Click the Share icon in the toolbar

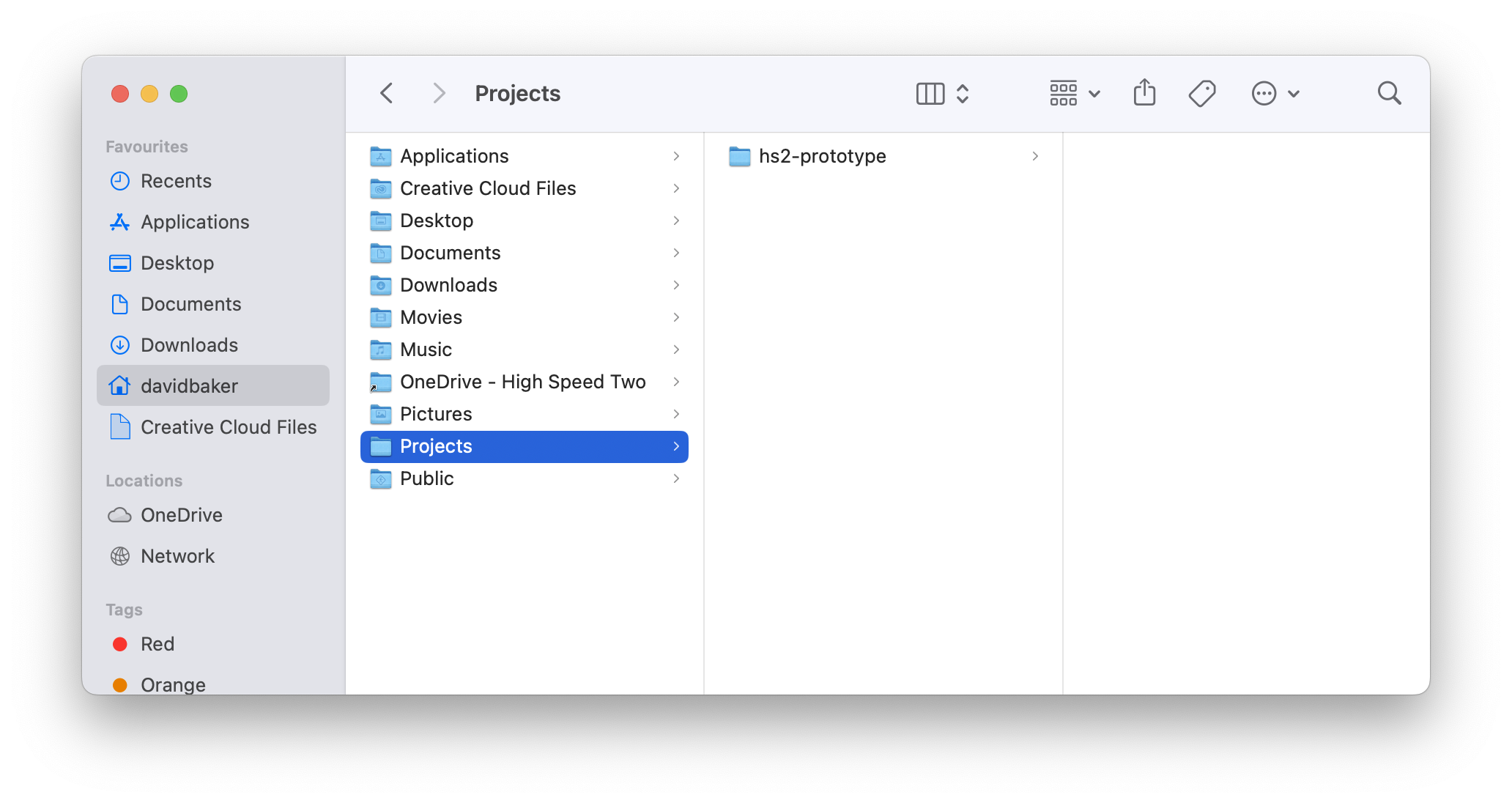tap(1144, 93)
